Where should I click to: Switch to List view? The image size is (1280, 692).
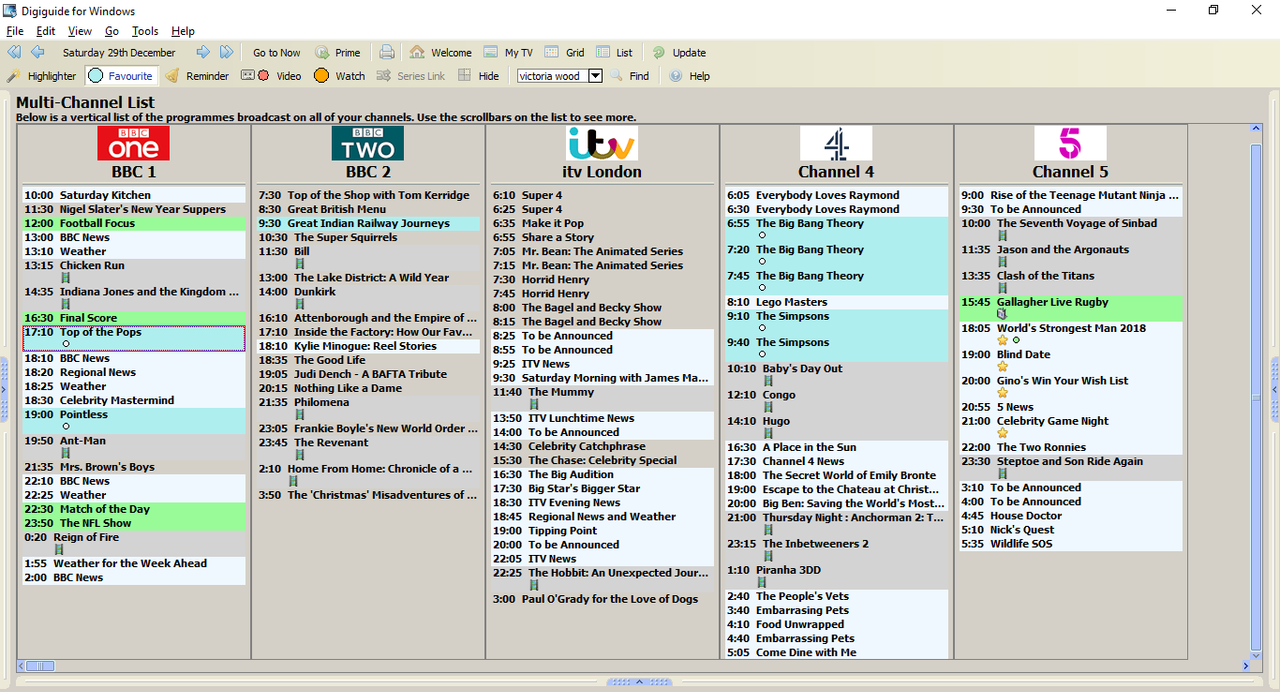pos(614,53)
